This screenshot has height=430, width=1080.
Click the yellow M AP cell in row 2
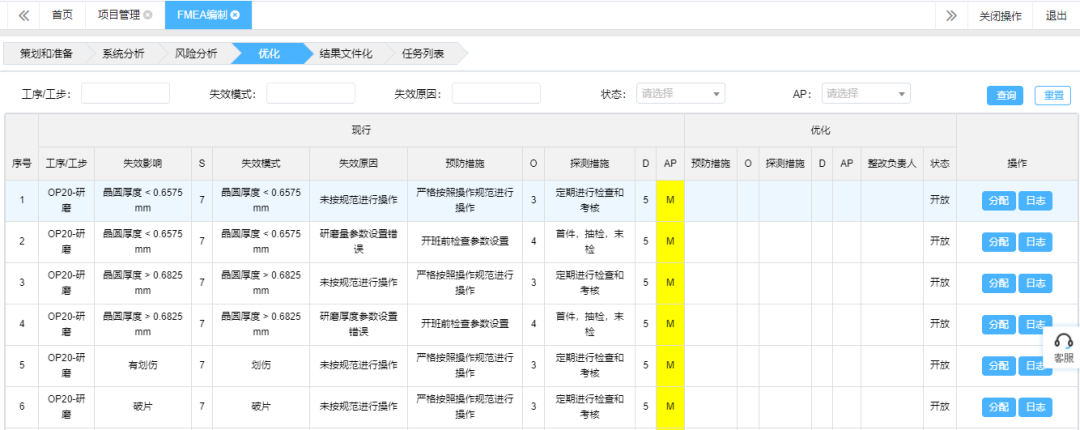(670, 241)
